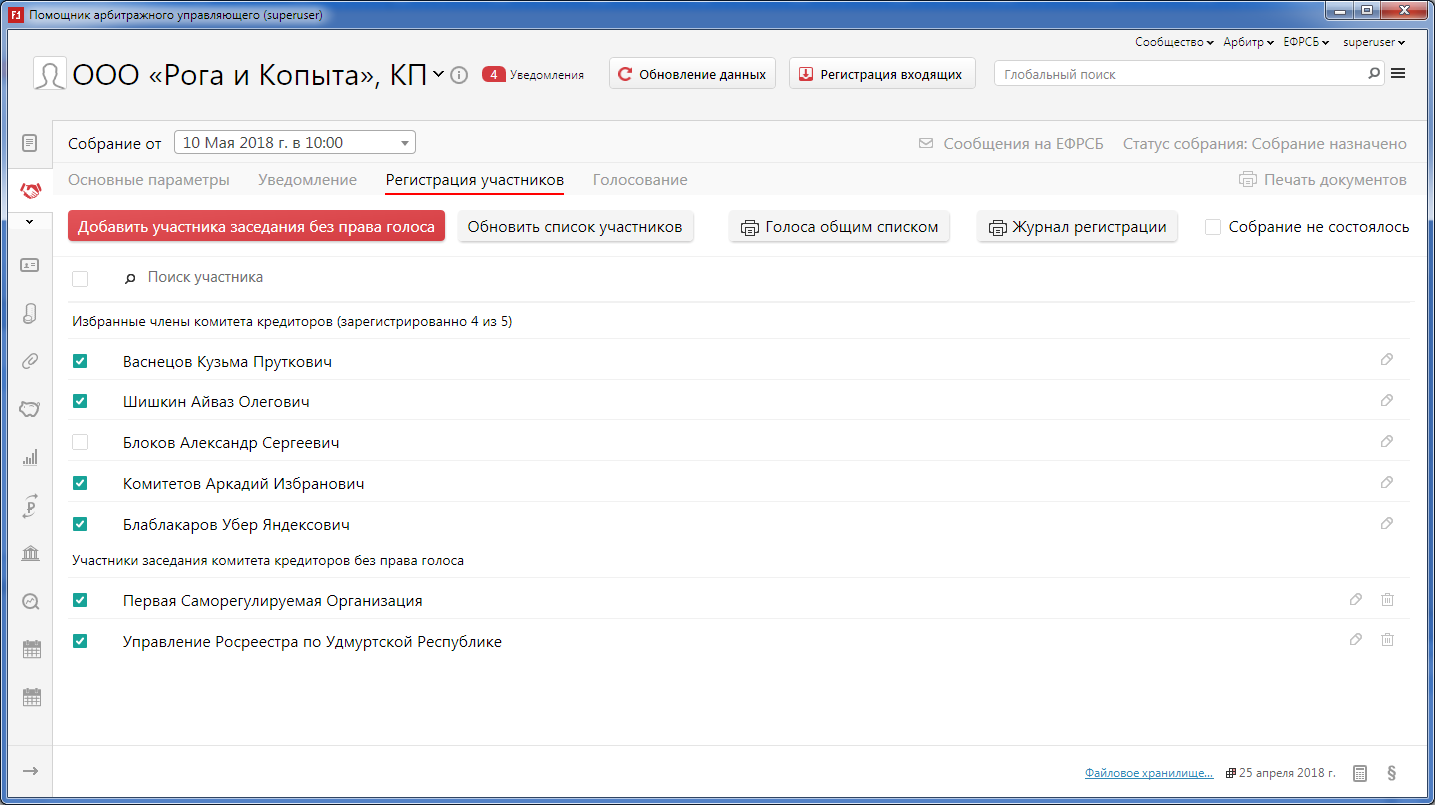Click the paperclip icon in the sidebar
The image size is (1435, 805).
coord(30,361)
